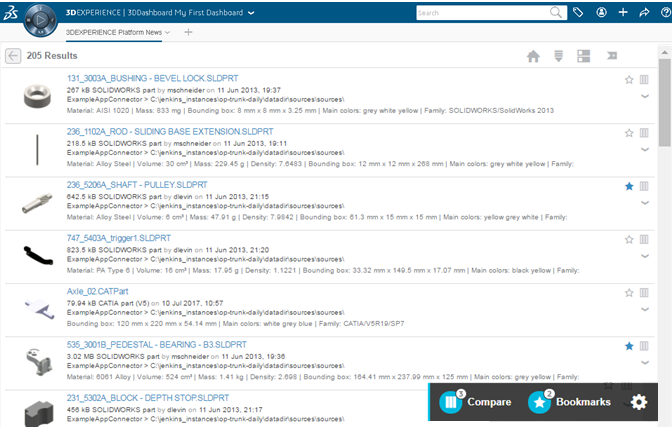Viewport: 672px width, 427px height.
Task: Open settings gear in bottom panel
Action: click(x=639, y=402)
